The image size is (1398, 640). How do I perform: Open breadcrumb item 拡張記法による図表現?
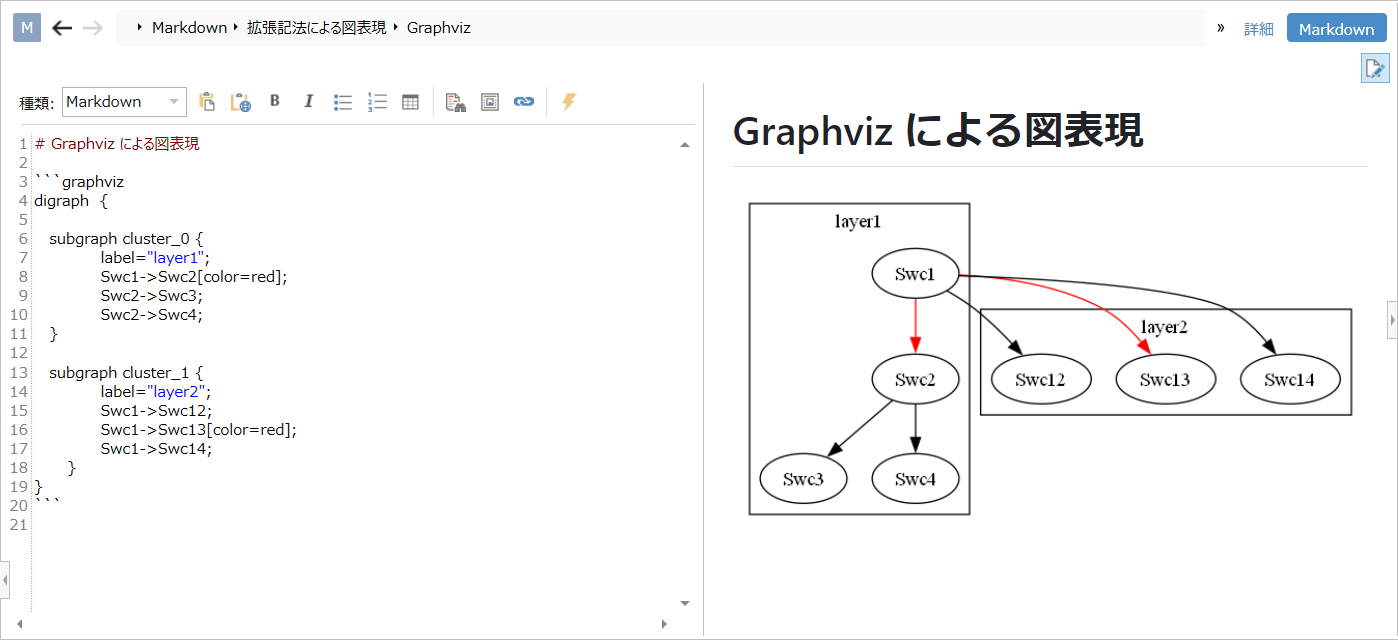pyautogui.click(x=316, y=28)
